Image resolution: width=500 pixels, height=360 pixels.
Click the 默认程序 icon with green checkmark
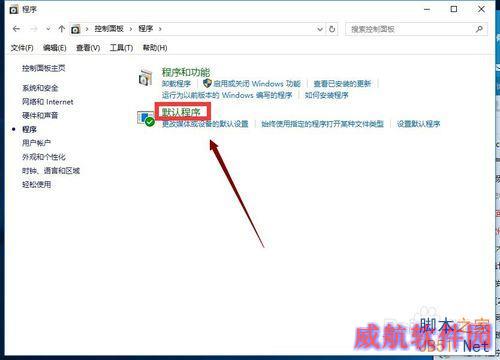tap(146, 119)
